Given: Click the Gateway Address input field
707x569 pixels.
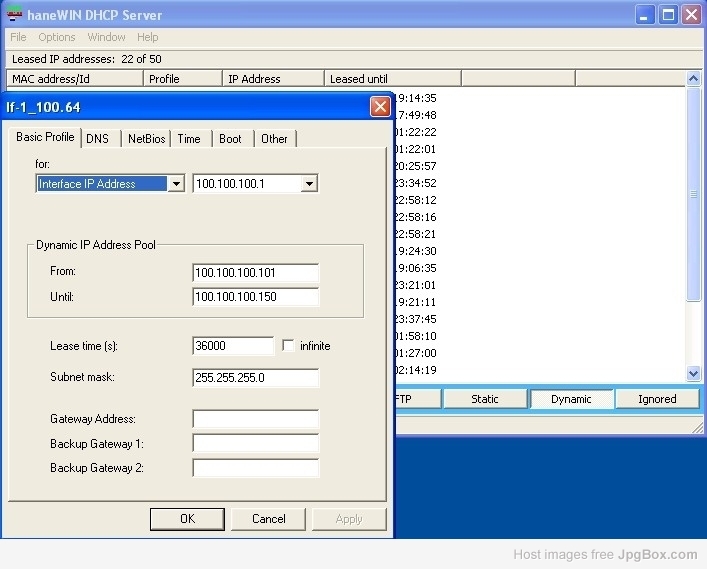Looking at the screenshot, I should click(255, 419).
